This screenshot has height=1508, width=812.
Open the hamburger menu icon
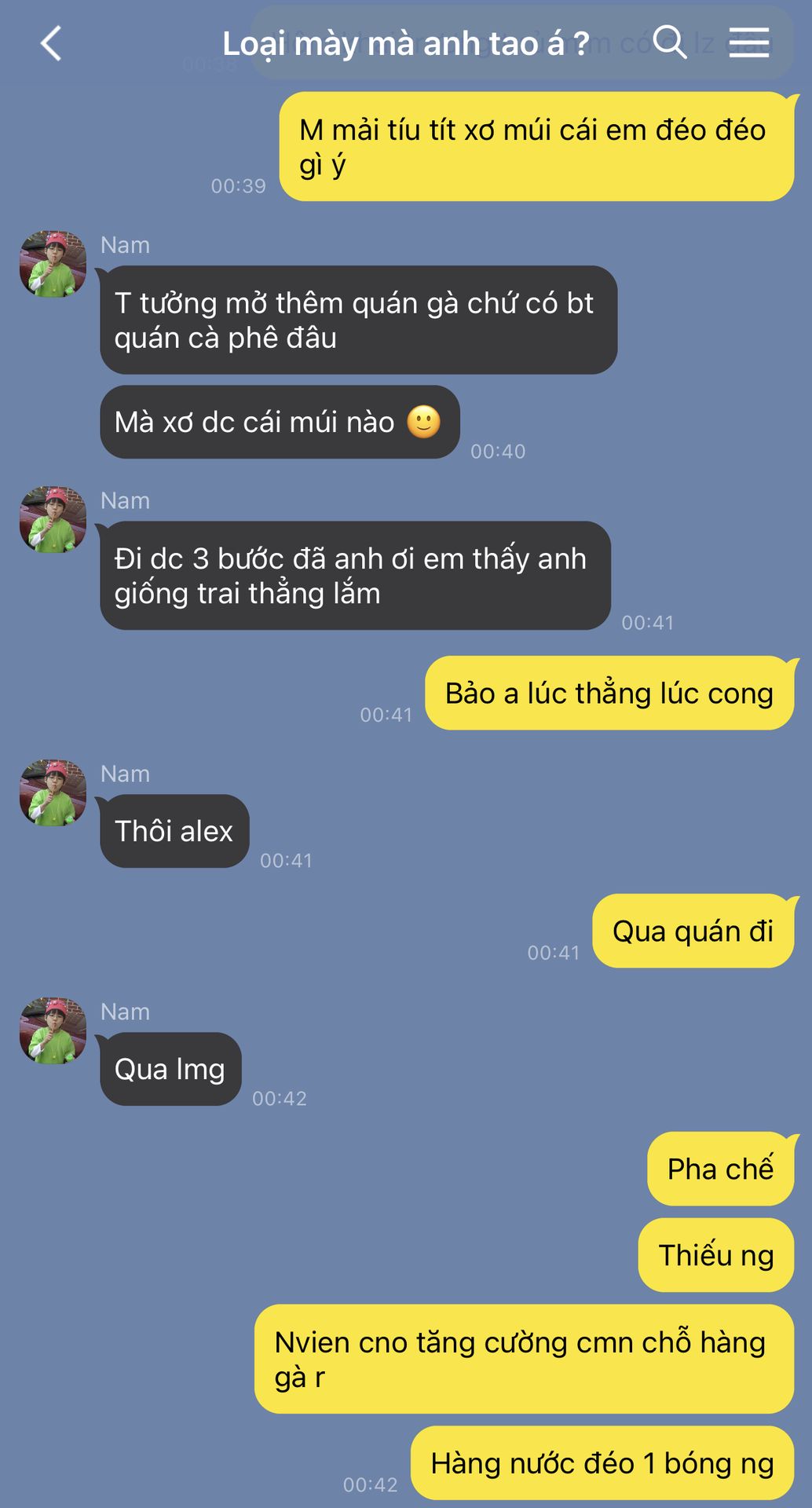[x=748, y=42]
